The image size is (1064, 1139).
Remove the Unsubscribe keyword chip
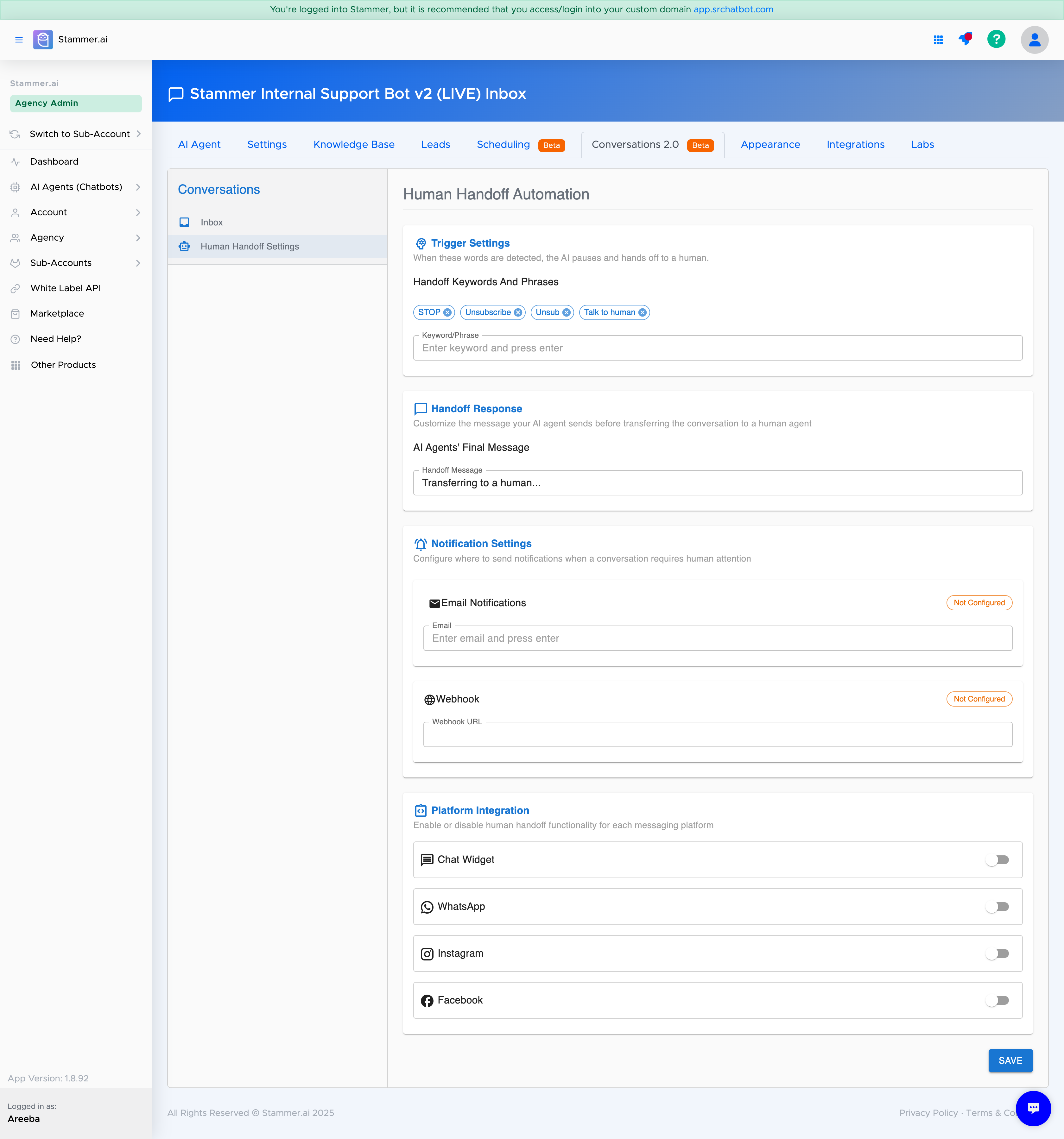pos(518,312)
